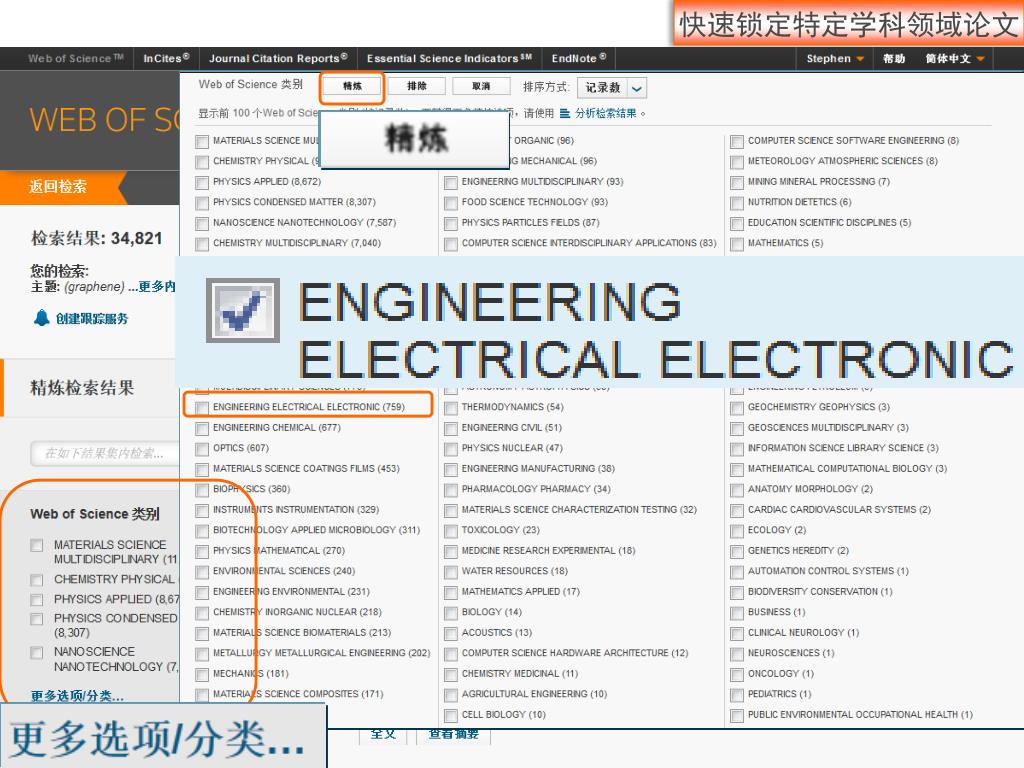Check PHYSICS PARTICLES FIELDS (87) checkbox

click(x=451, y=223)
